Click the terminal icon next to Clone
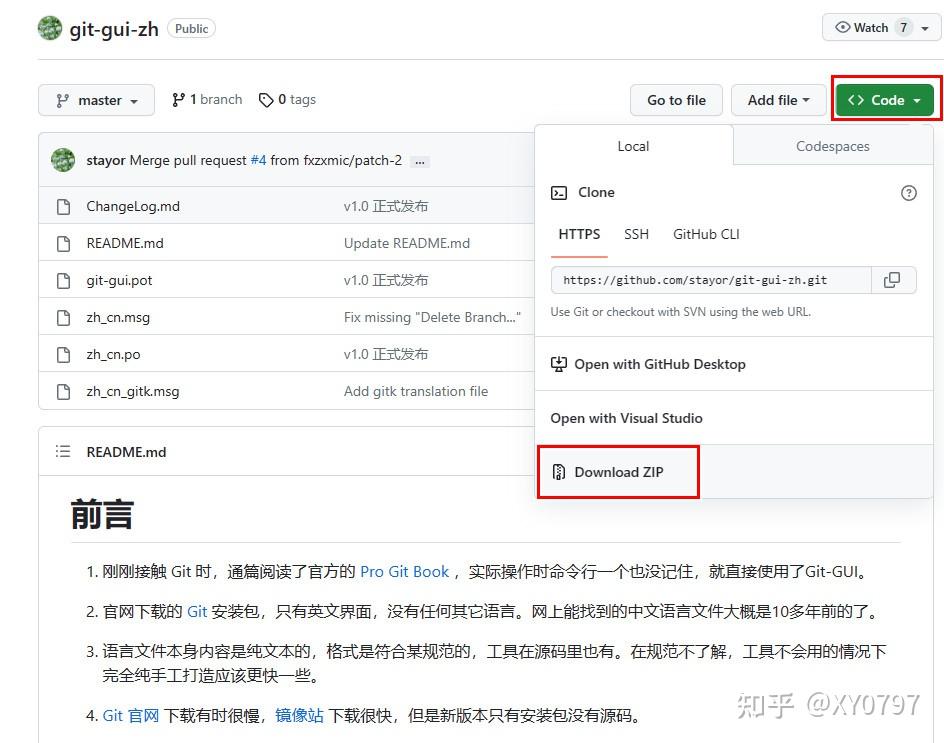 (x=559, y=192)
